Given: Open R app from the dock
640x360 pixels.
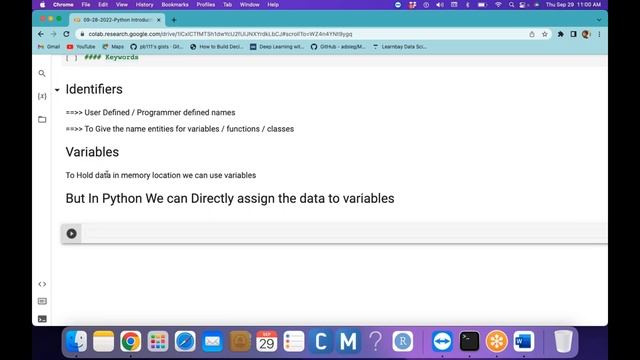Looking at the screenshot, I should [x=403, y=341].
